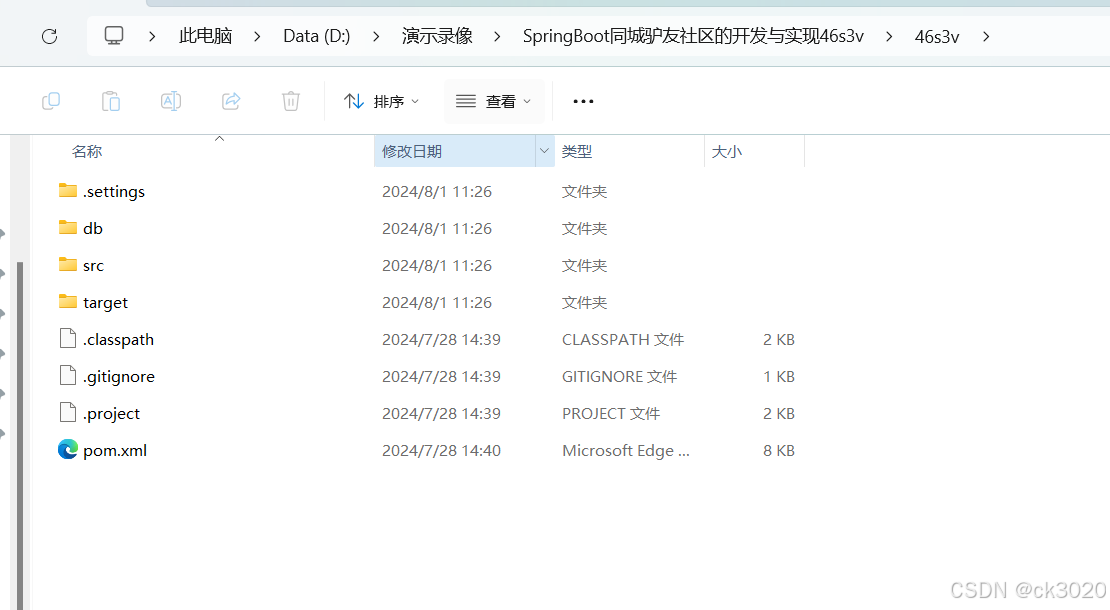
Task: Sort by the 名称 column header
Action: (x=87, y=151)
